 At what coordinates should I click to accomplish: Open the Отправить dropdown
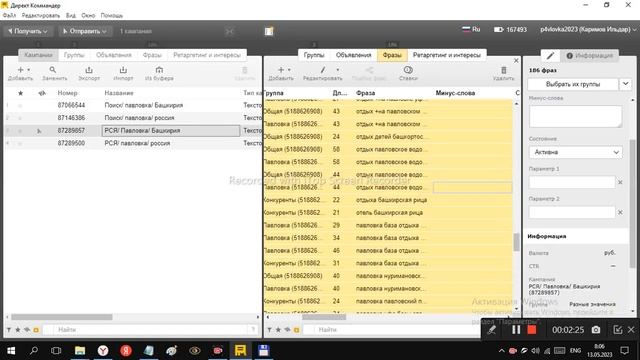click(84, 31)
